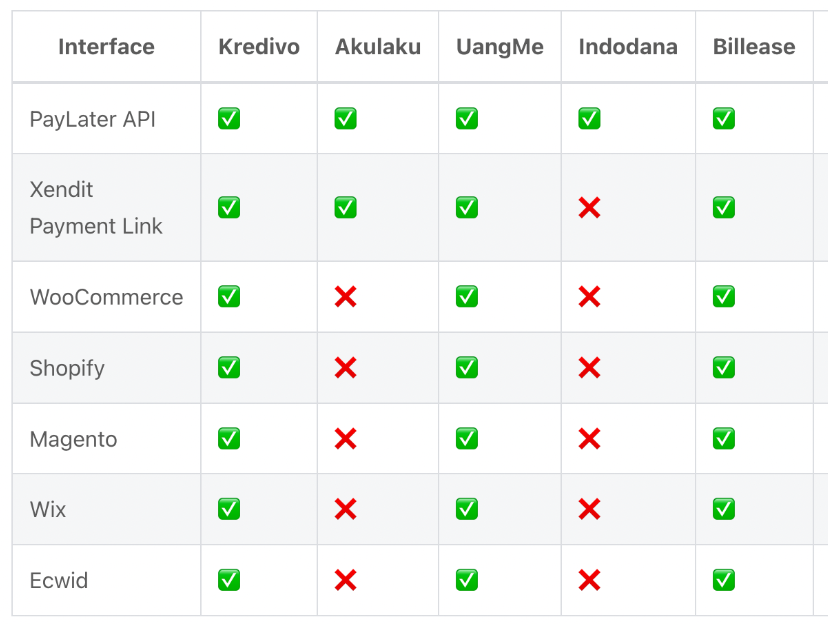Click the Shopify row label

67,368
